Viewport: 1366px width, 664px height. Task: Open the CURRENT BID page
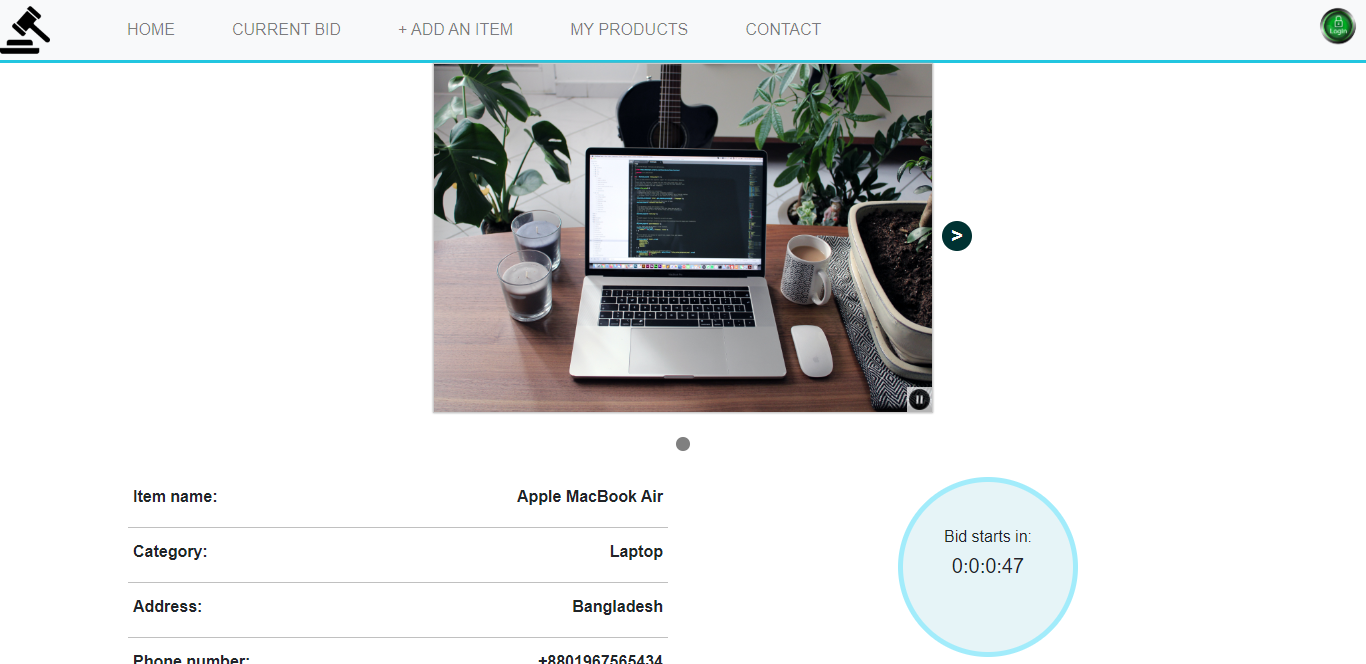286,30
